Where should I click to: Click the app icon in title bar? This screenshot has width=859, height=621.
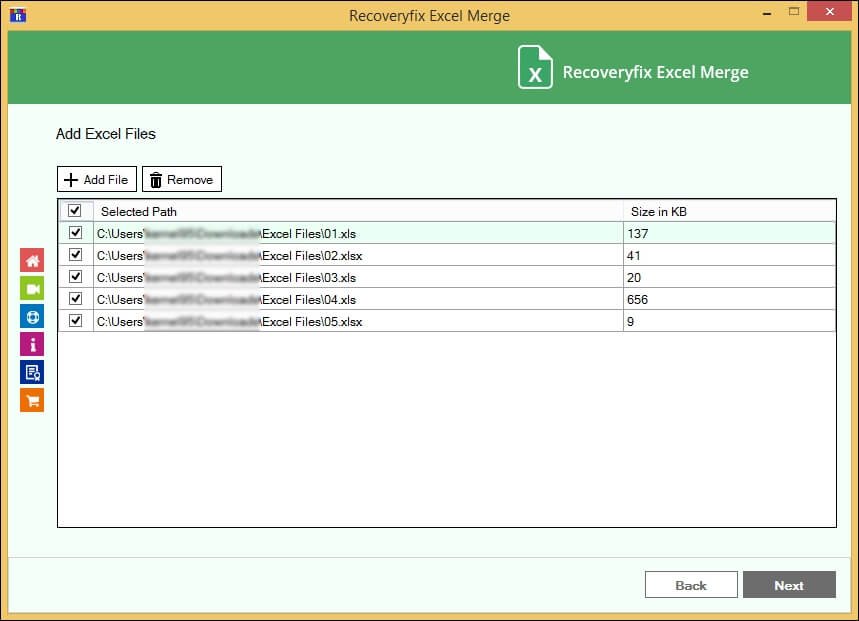tap(18, 15)
